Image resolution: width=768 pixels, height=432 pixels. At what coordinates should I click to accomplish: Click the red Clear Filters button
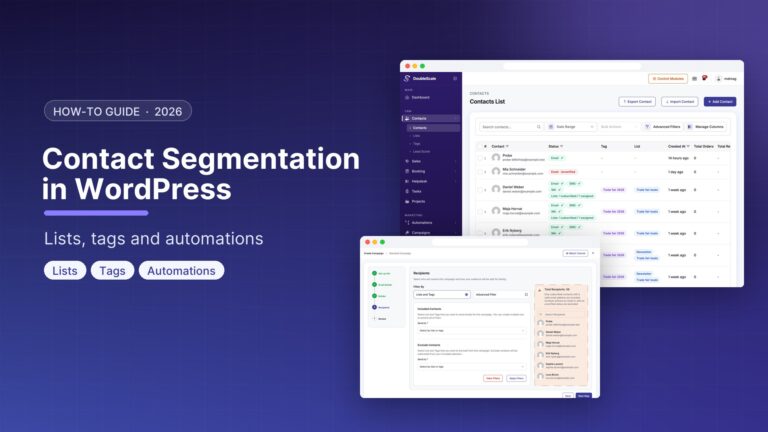click(x=493, y=378)
